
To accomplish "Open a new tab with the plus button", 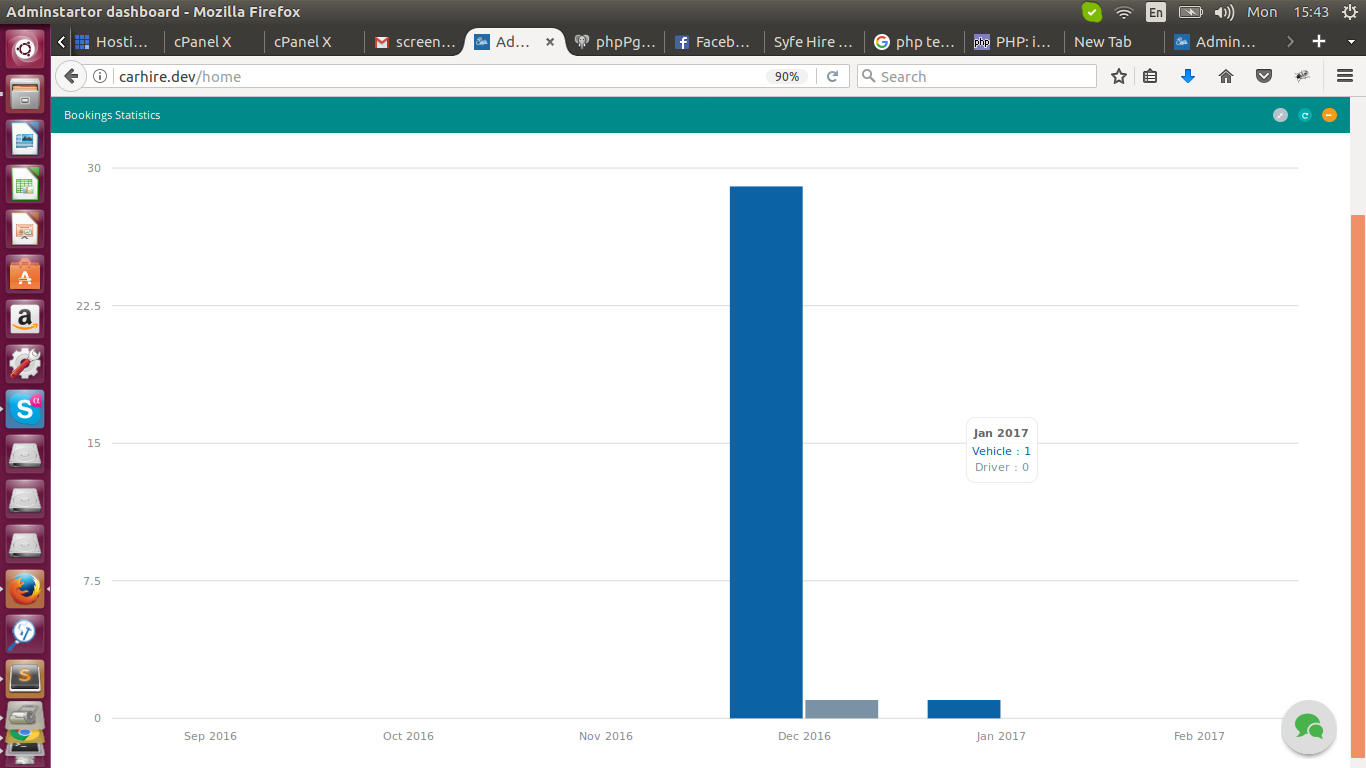I will (x=1319, y=41).
